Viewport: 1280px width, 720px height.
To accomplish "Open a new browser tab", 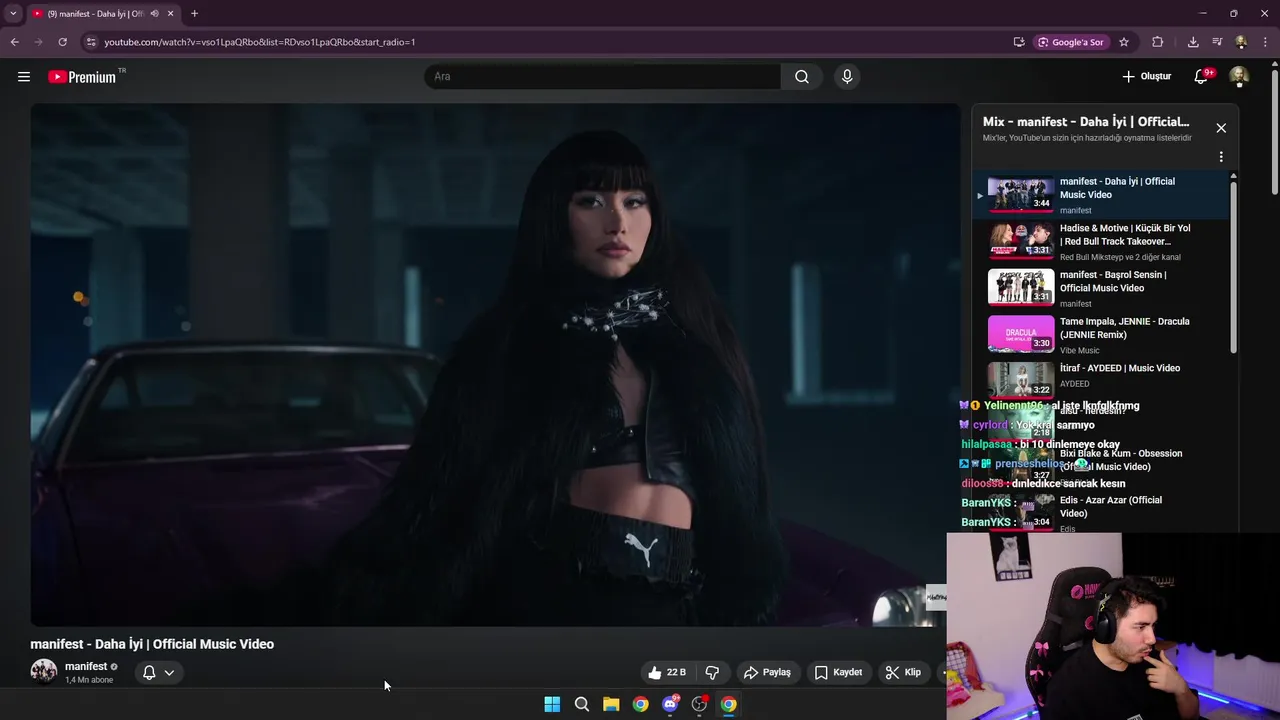I will tap(194, 14).
